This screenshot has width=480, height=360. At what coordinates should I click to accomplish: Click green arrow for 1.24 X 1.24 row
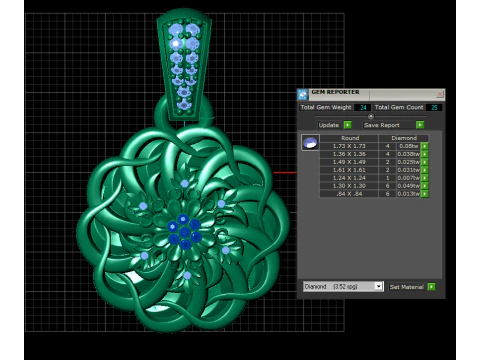[x=425, y=178]
